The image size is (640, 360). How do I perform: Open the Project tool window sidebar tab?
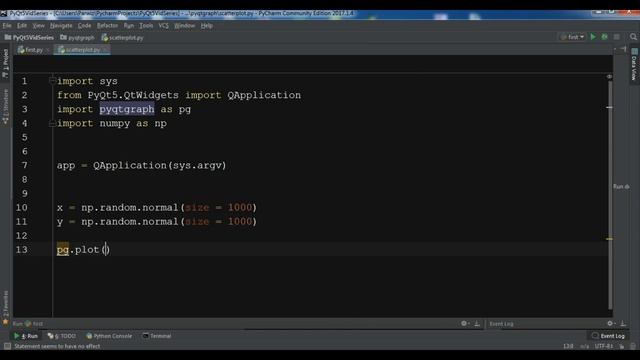(x=5, y=63)
